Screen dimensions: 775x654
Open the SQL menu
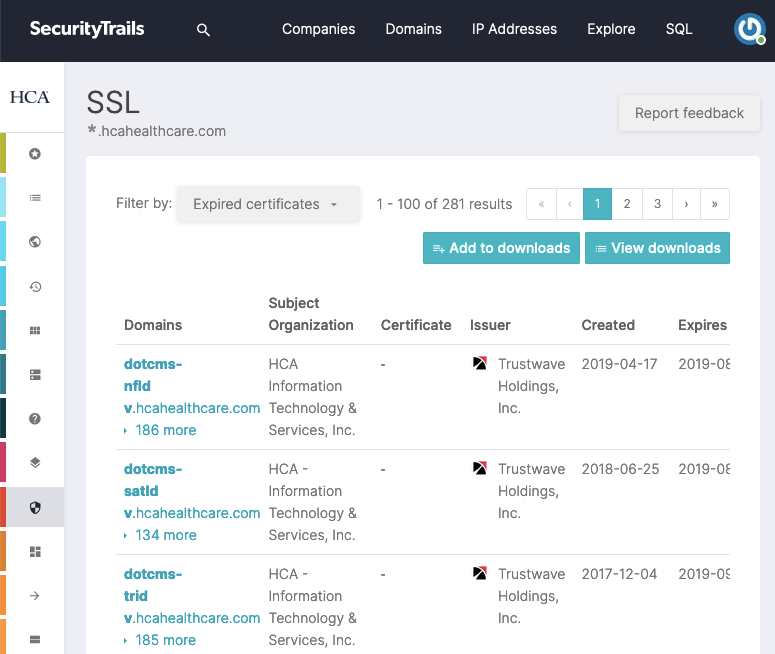point(679,29)
